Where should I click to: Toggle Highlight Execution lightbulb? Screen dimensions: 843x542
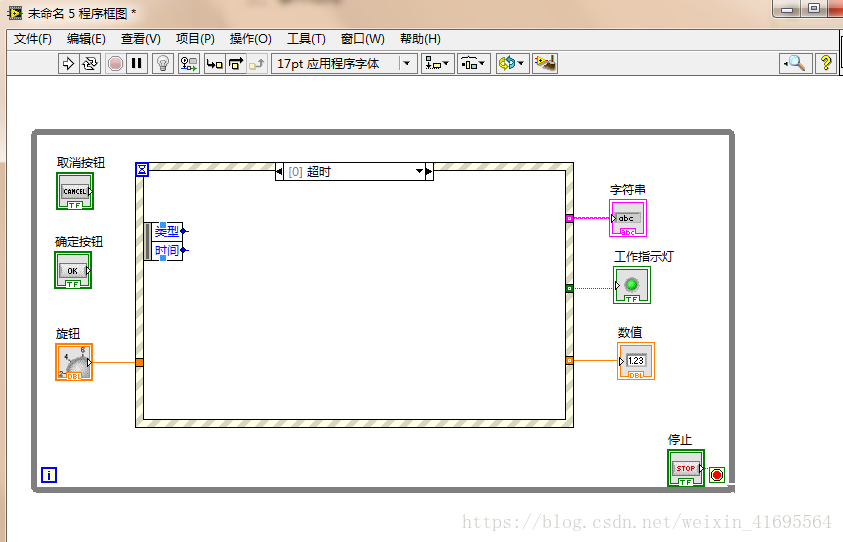pyautogui.click(x=163, y=63)
